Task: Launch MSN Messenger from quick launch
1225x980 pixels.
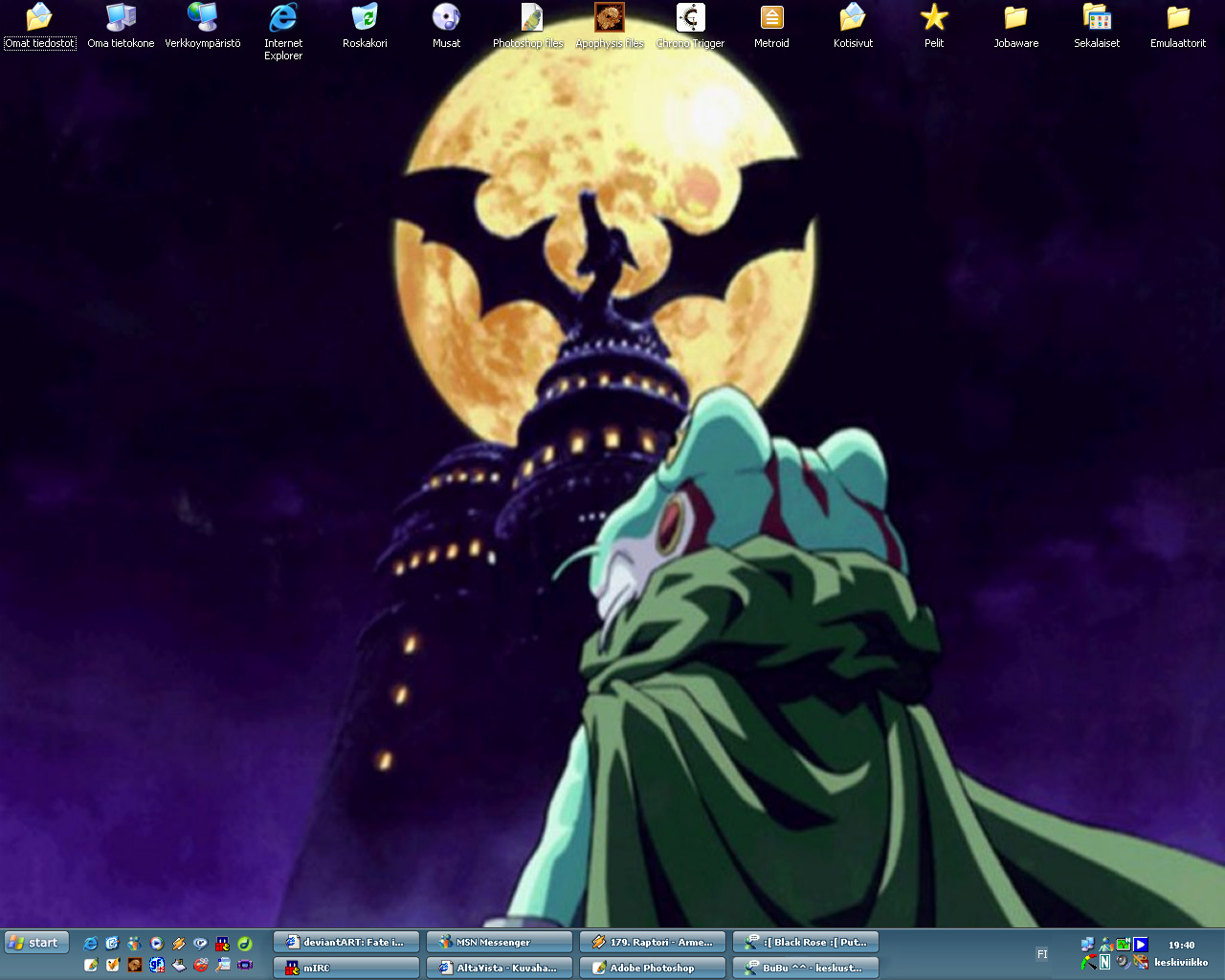Action: pos(134,944)
